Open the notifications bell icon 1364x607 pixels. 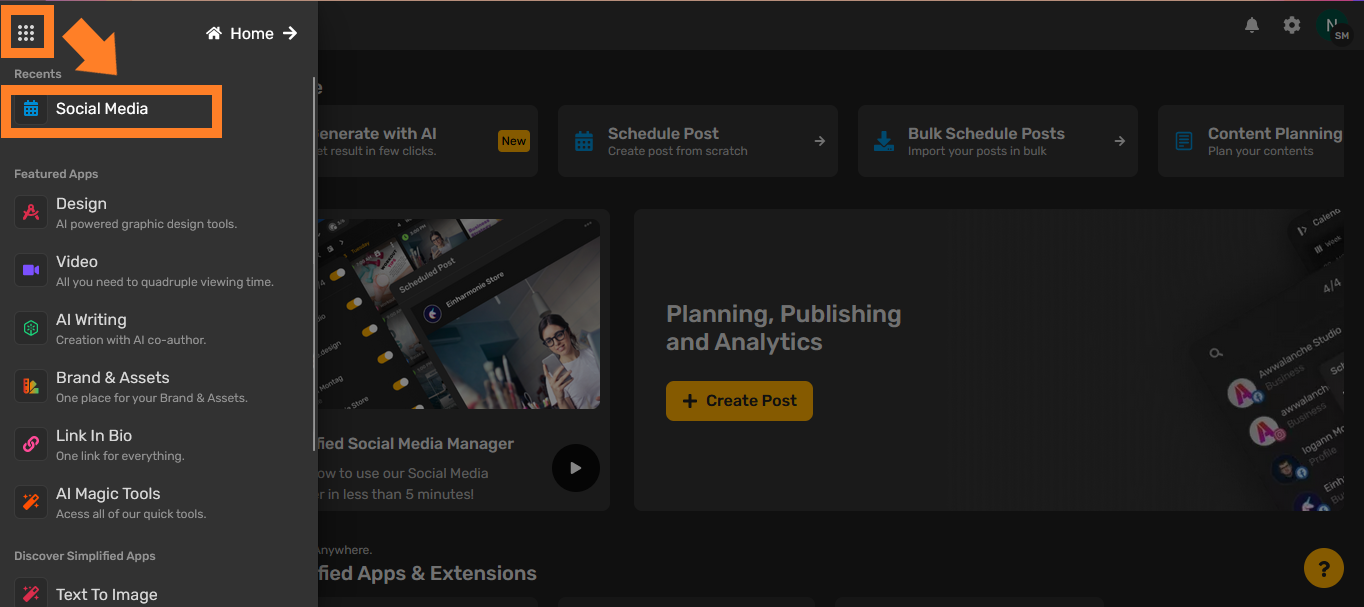1252,25
